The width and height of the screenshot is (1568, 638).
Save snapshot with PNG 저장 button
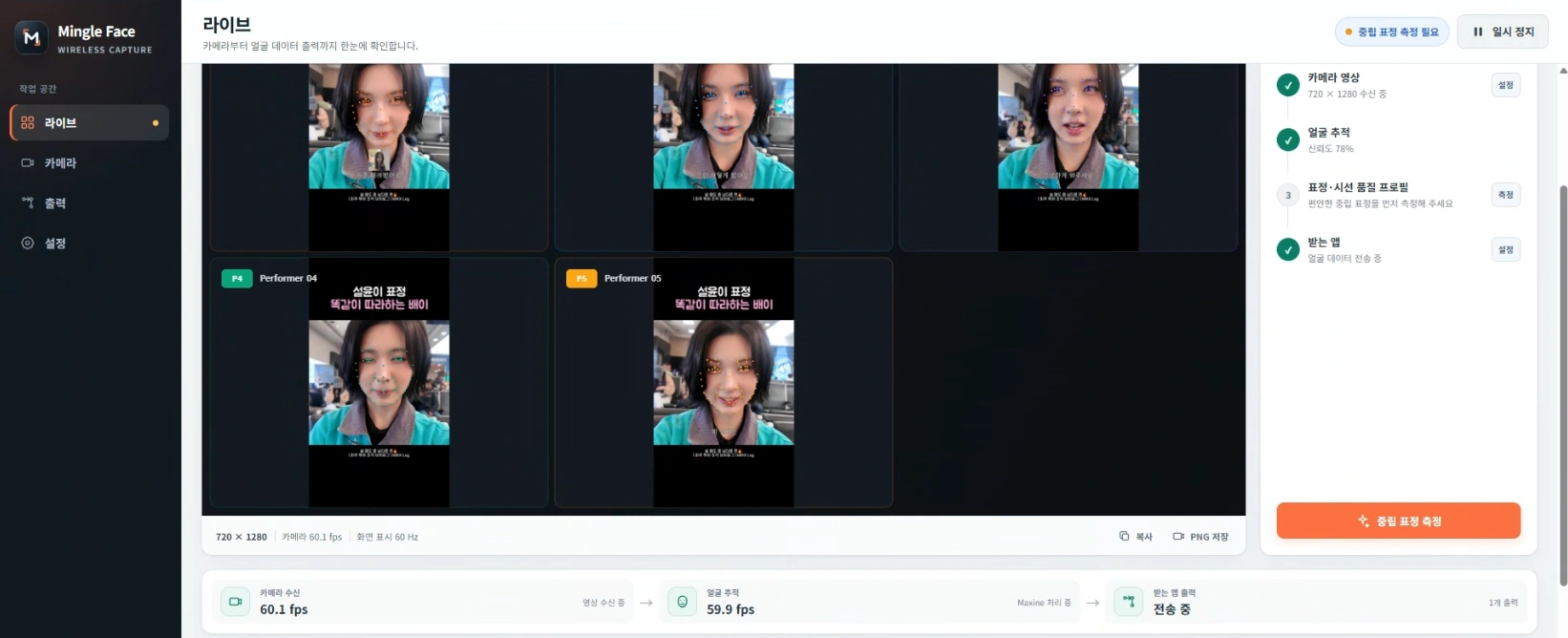pyautogui.click(x=1200, y=537)
